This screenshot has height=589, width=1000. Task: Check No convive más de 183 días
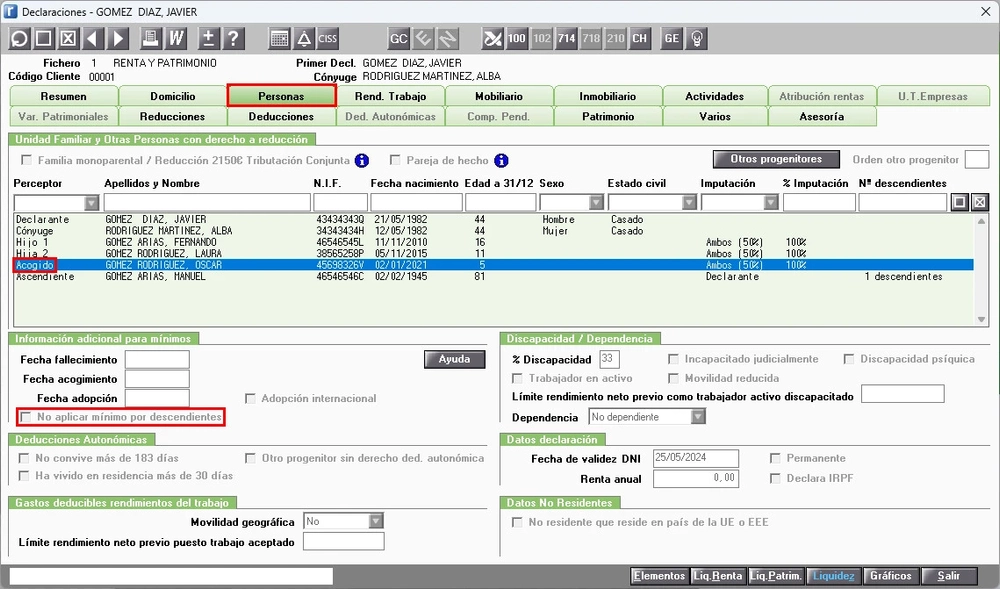pos(24,458)
